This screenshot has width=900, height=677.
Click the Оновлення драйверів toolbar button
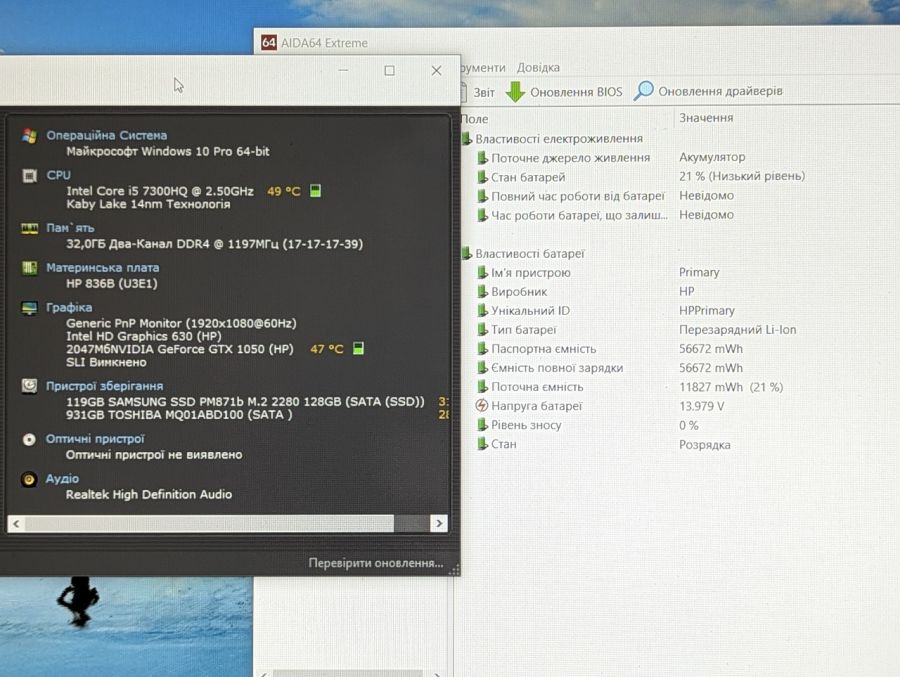708,91
